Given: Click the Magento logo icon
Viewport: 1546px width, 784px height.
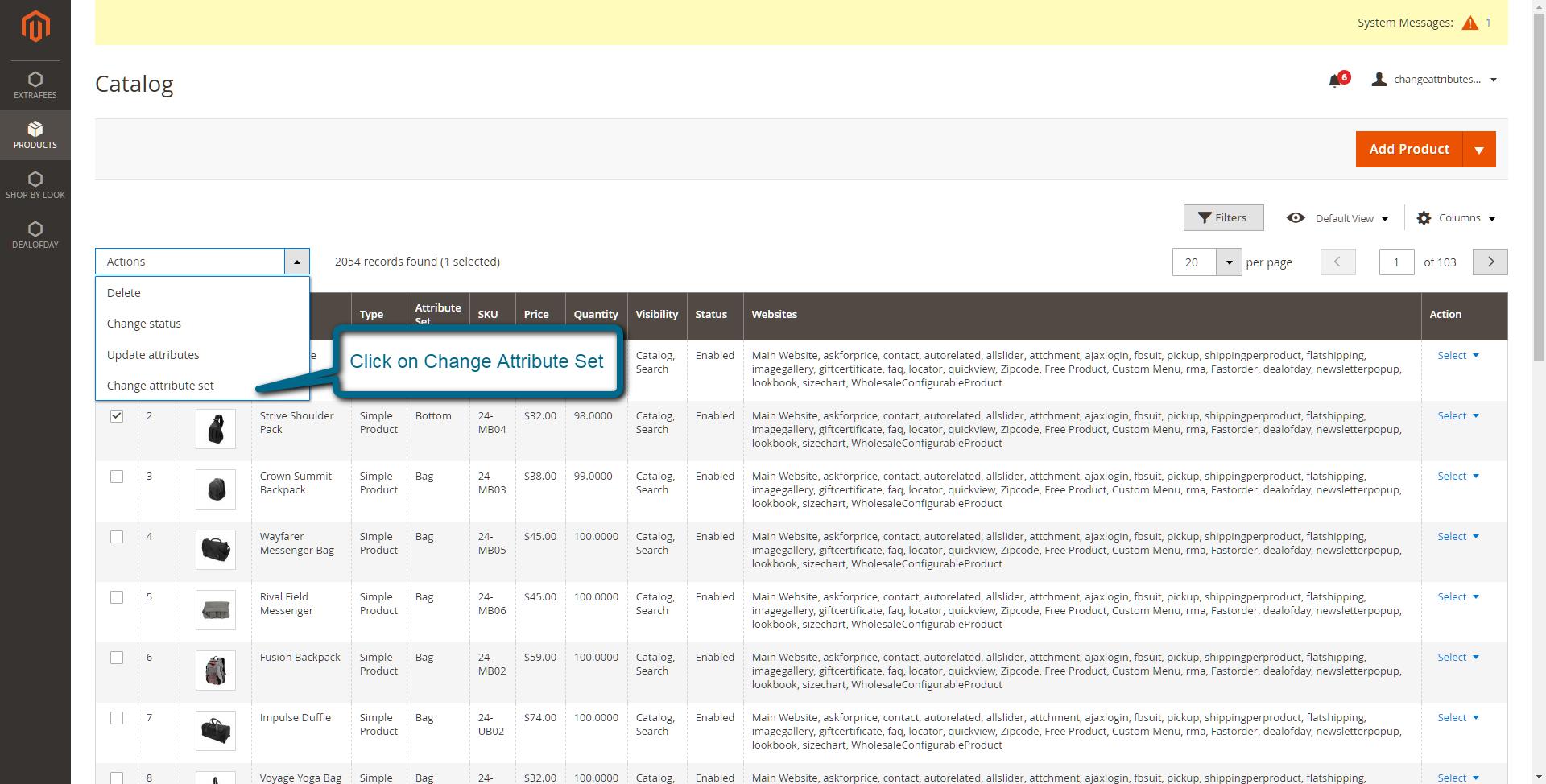Looking at the screenshot, I should tap(35, 26).
